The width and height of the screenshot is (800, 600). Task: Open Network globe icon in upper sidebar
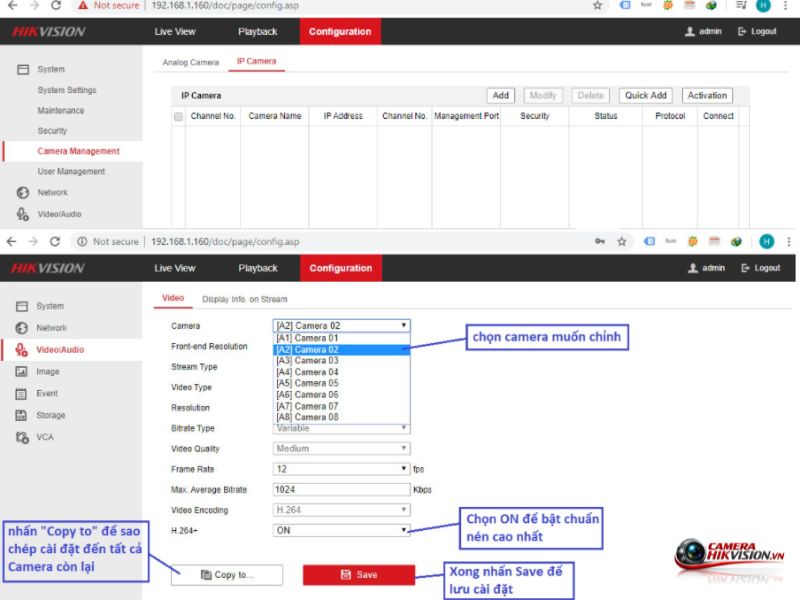coord(22,192)
